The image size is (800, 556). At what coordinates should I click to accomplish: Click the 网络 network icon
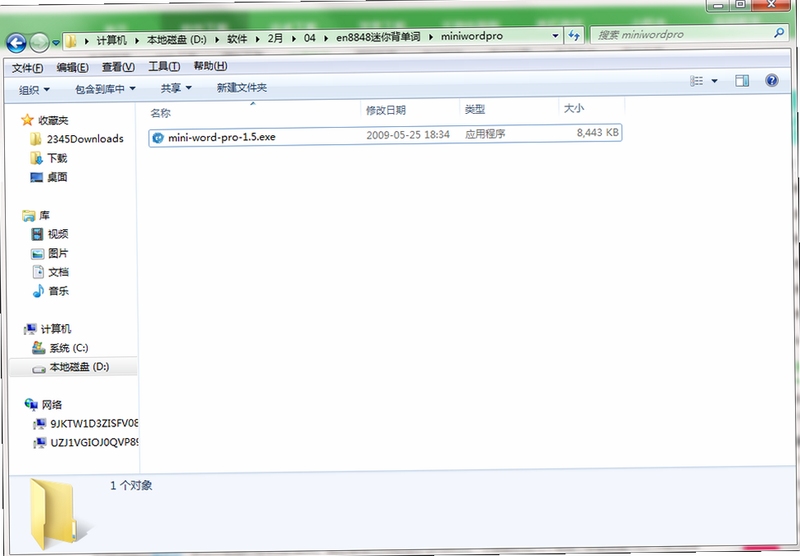point(31,406)
